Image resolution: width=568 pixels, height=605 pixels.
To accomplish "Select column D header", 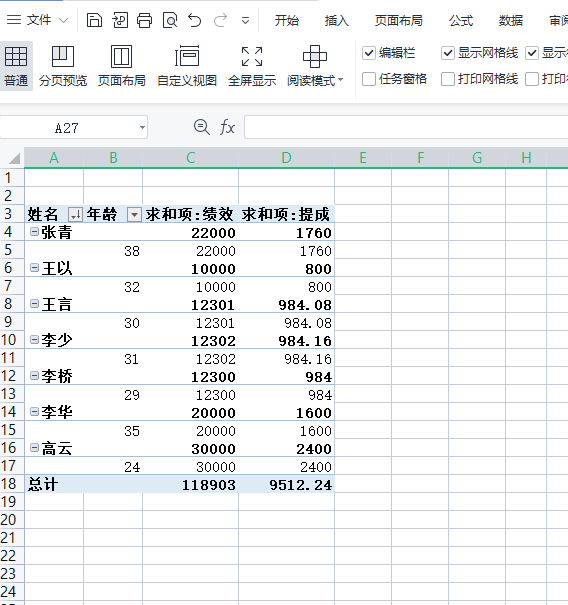I will tap(286, 158).
